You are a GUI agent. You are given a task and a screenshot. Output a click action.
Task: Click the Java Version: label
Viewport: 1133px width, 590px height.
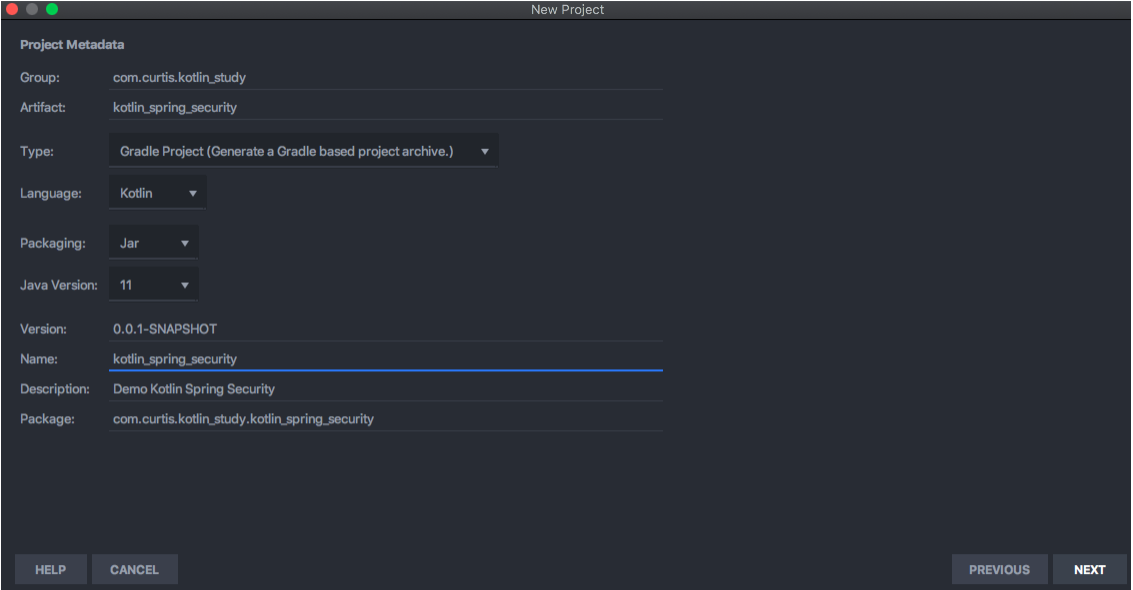tap(59, 285)
